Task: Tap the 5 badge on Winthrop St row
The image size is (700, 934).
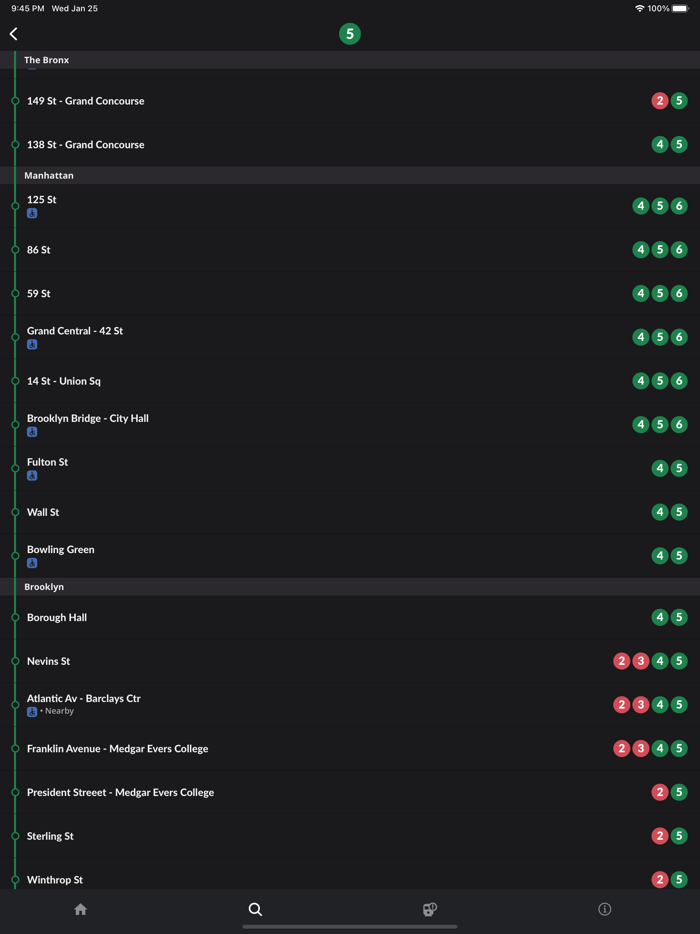Action: click(679, 880)
